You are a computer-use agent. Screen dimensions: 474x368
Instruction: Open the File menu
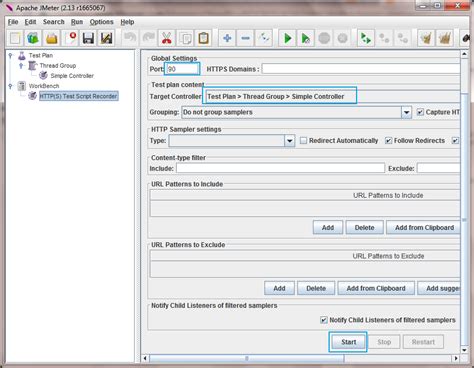[13, 22]
